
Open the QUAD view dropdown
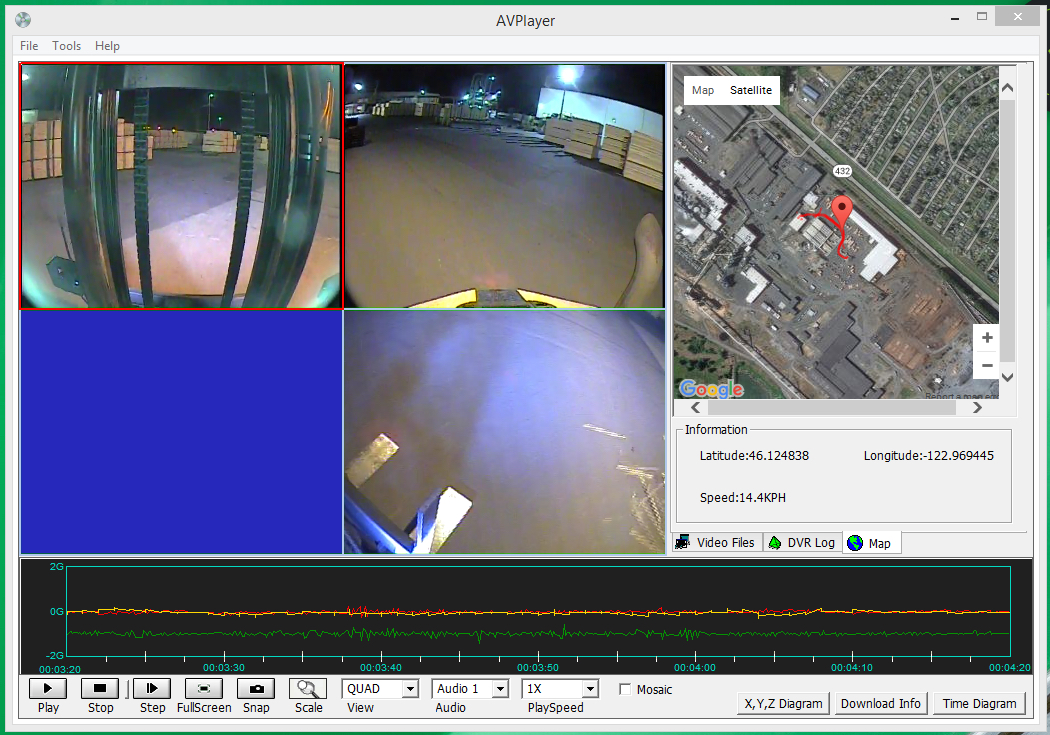click(409, 689)
